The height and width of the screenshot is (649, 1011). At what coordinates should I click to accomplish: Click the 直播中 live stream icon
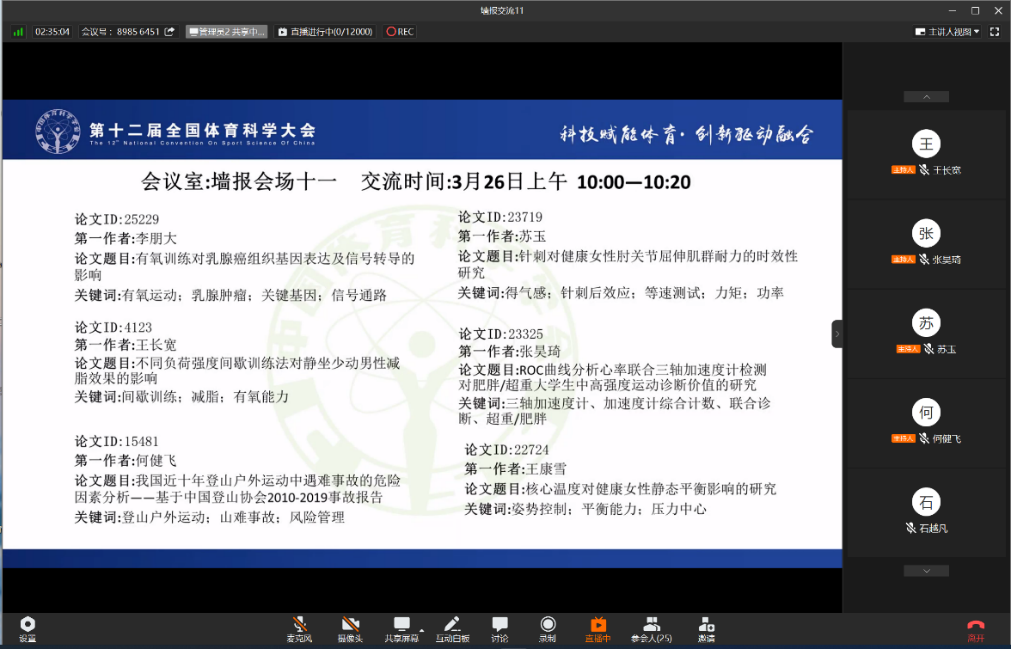(598, 628)
